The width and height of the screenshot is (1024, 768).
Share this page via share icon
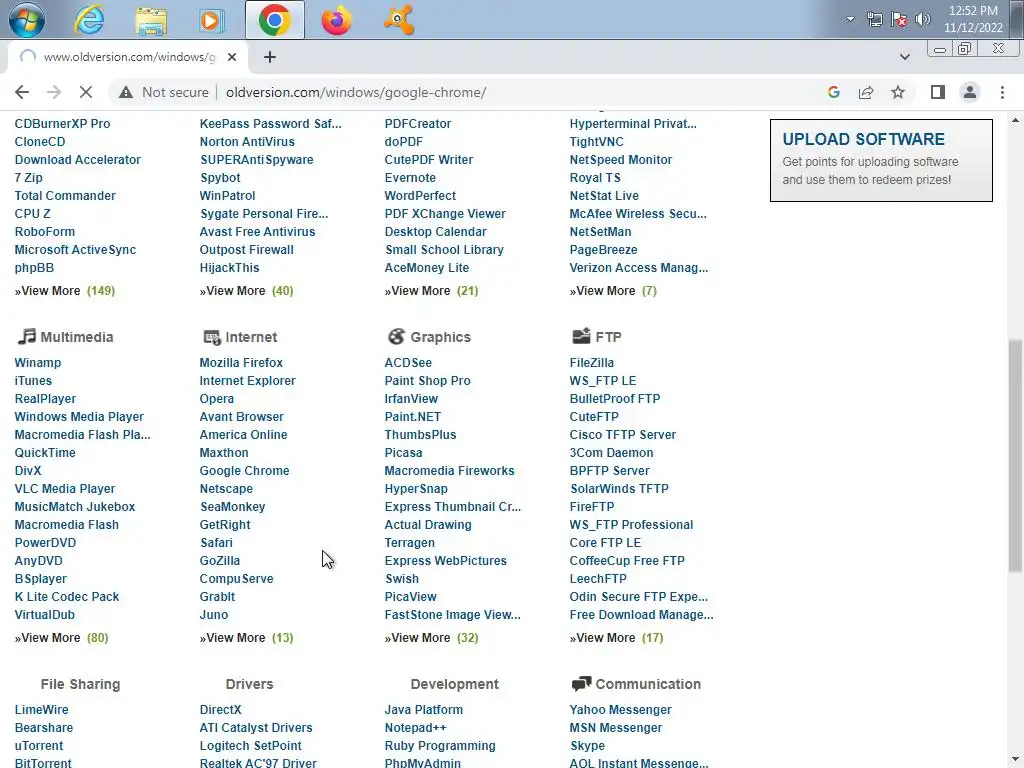(x=866, y=92)
